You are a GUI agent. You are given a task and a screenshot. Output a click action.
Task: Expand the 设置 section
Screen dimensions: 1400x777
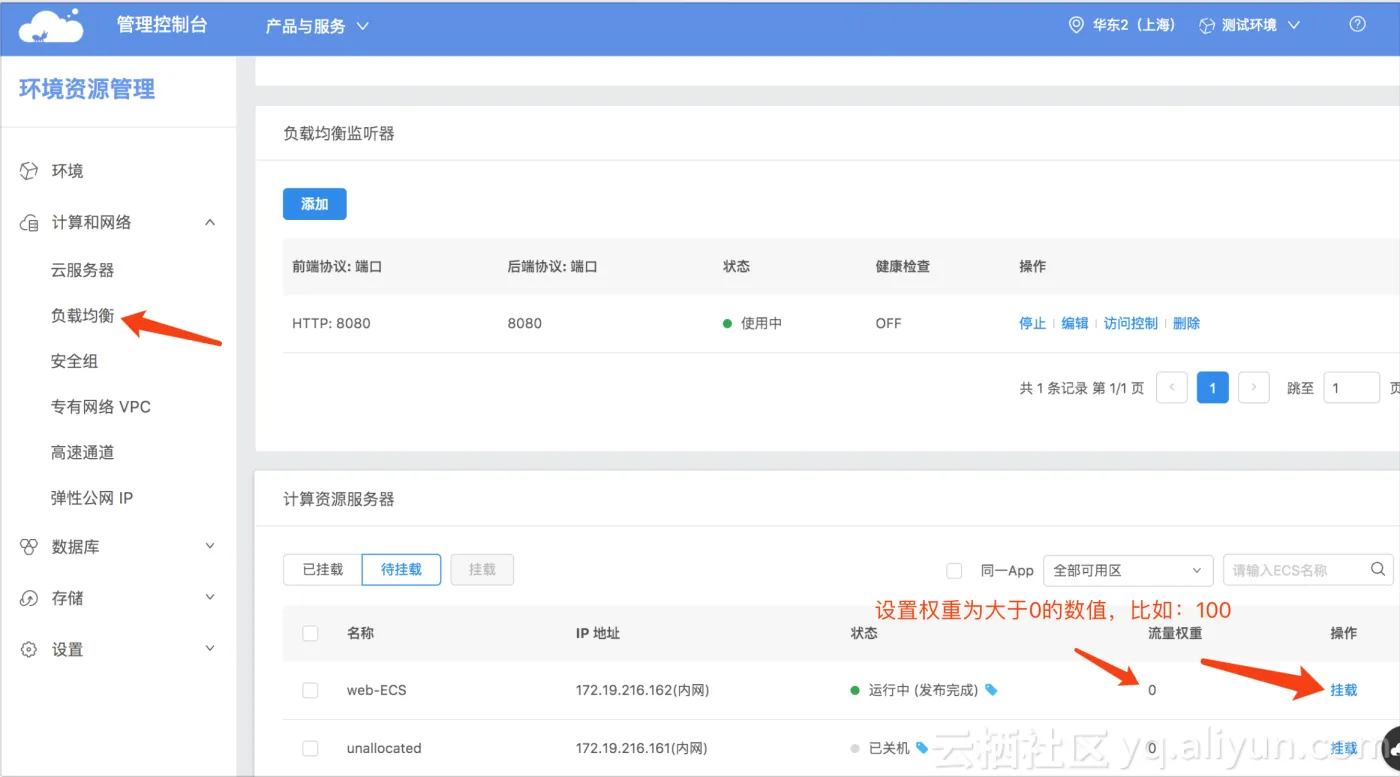point(210,649)
